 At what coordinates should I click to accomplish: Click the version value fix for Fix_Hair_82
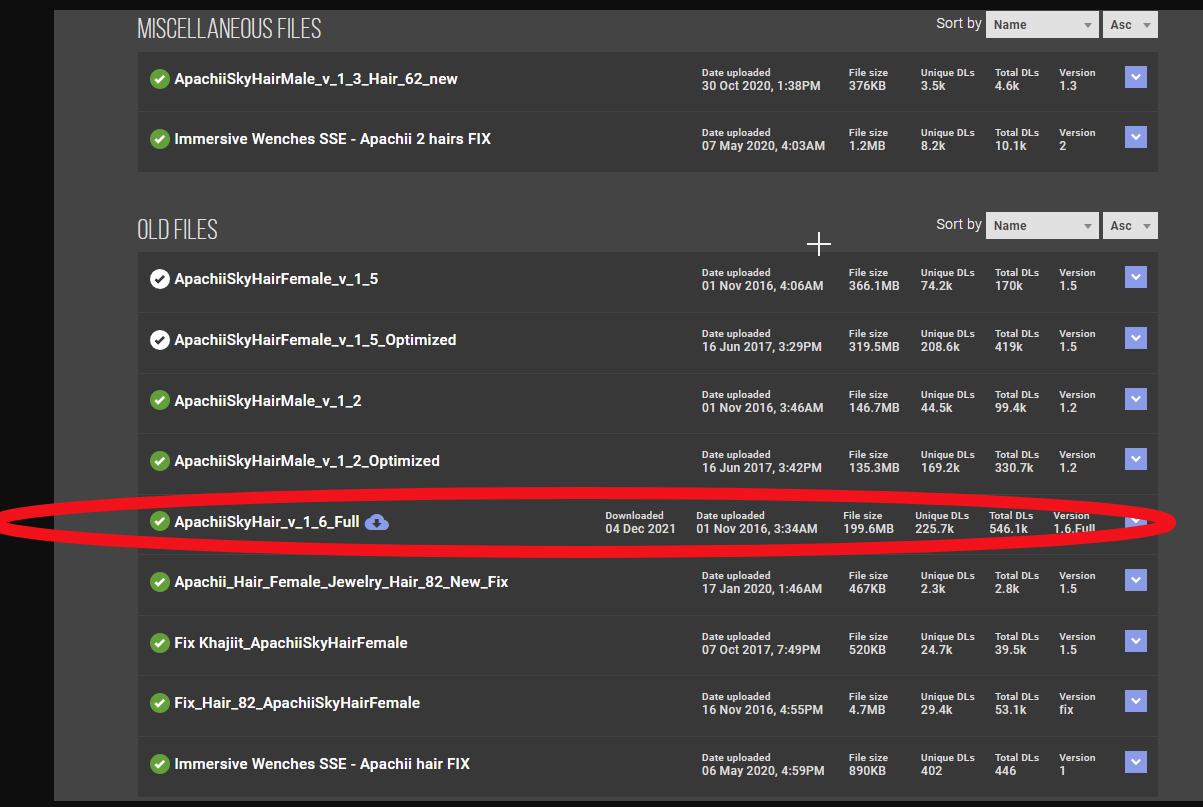[x=1066, y=710]
